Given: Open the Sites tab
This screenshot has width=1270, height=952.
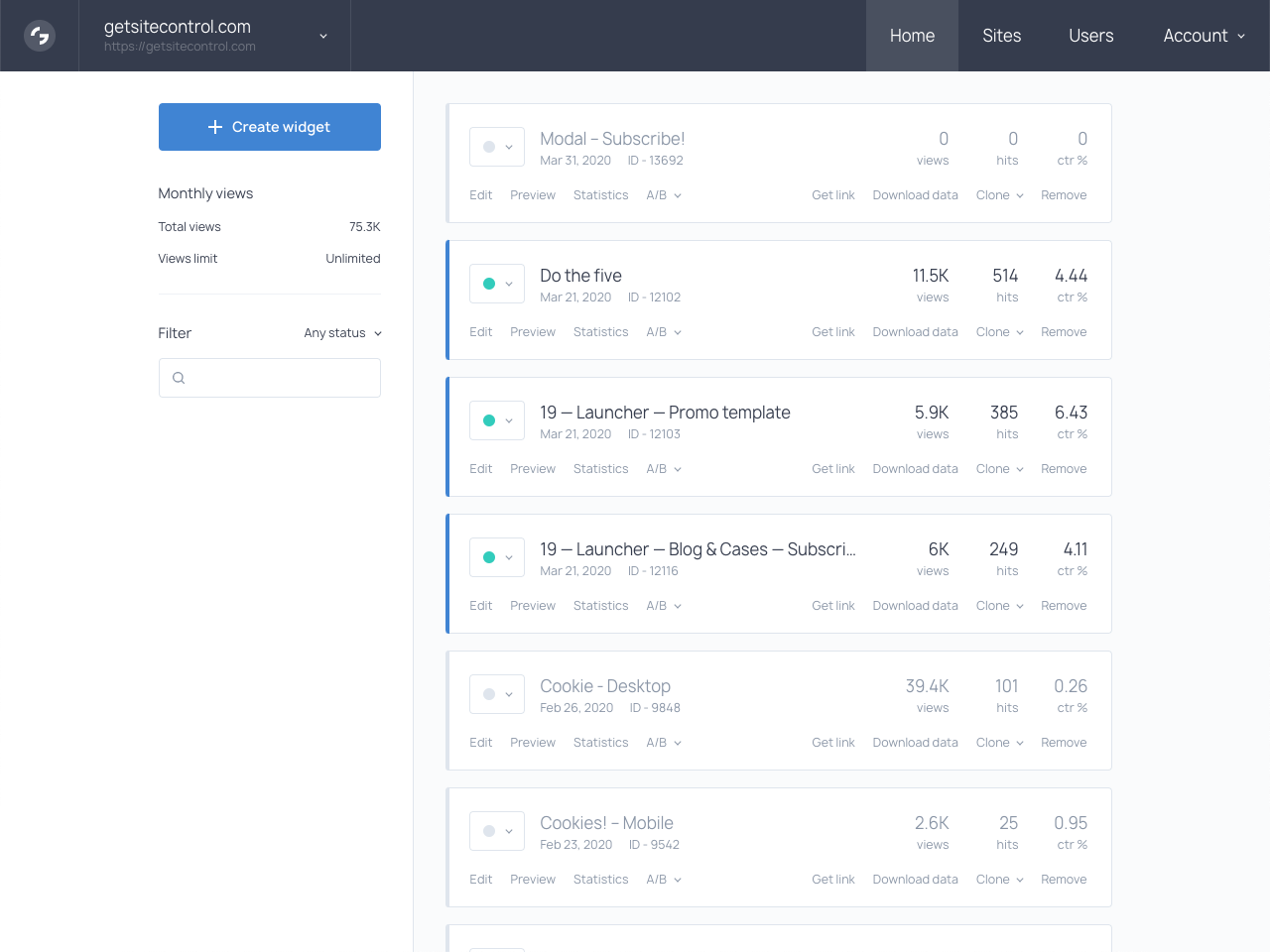Looking at the screenshot, I should pyautogui.click(x=1002, y=36).
